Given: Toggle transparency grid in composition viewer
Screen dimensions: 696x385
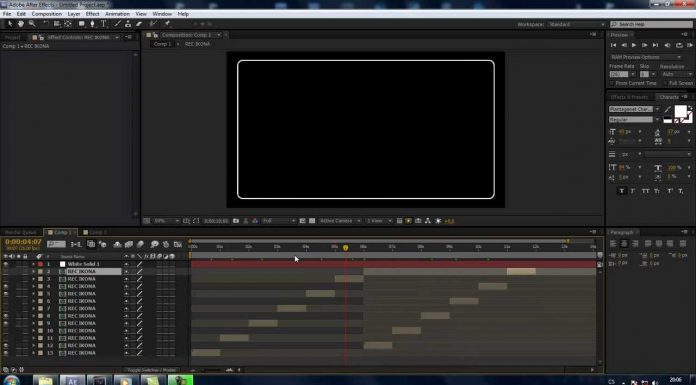Looking at the screenshot, I should [312, 221].
